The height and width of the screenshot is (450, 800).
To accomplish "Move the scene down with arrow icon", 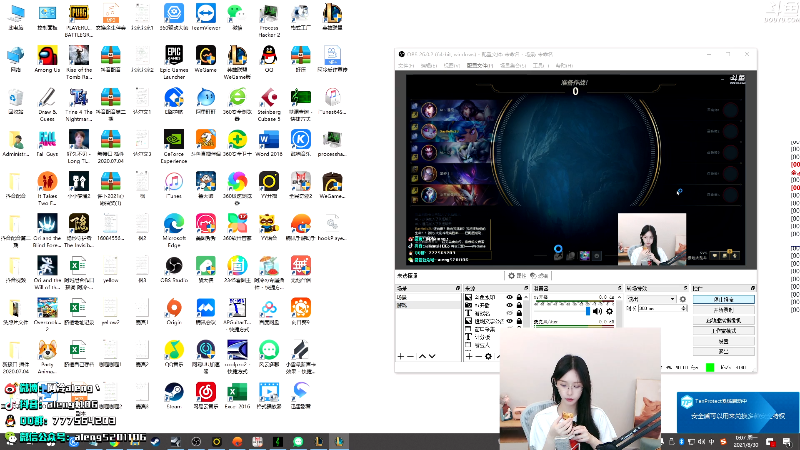I will tap(432, 356).
